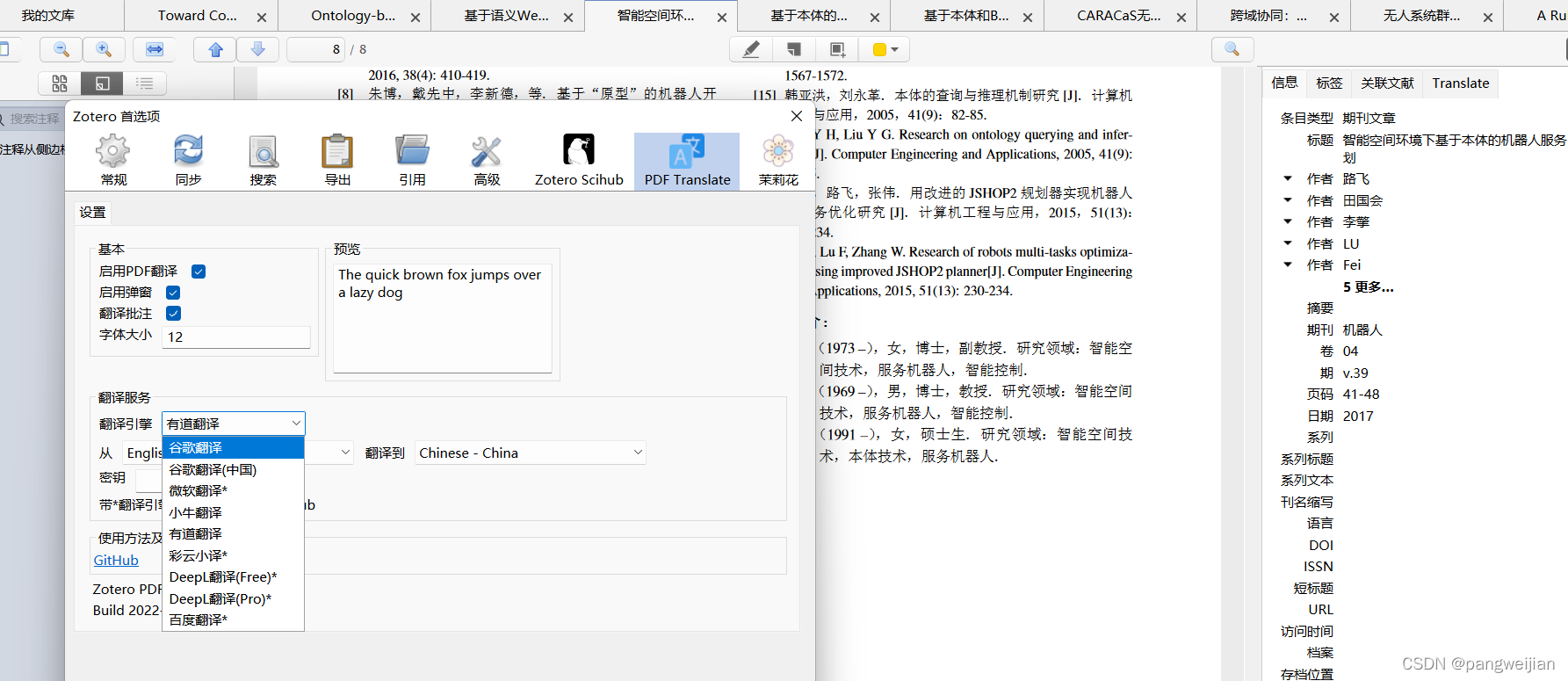Screen dimensions: 1568x681
Task: Switch to the Ontology-b... tab
Action: tap(353, 15)
